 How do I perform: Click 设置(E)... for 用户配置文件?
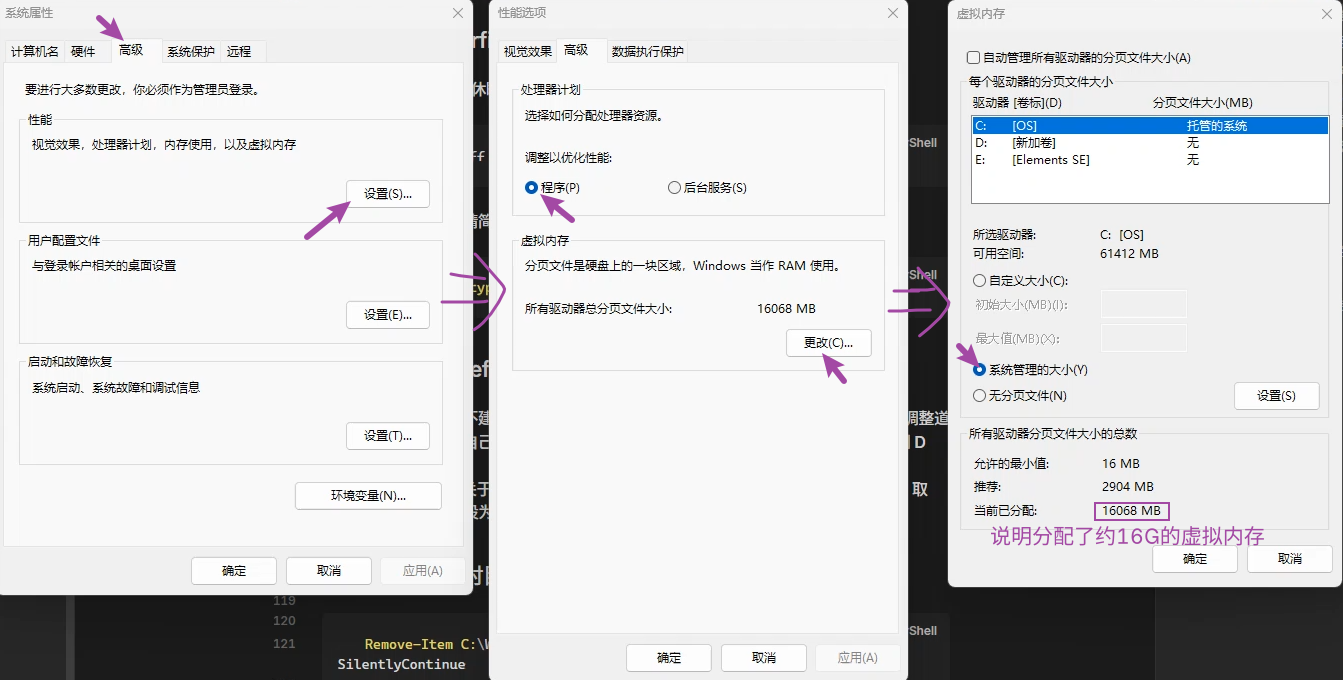[388, 315]
